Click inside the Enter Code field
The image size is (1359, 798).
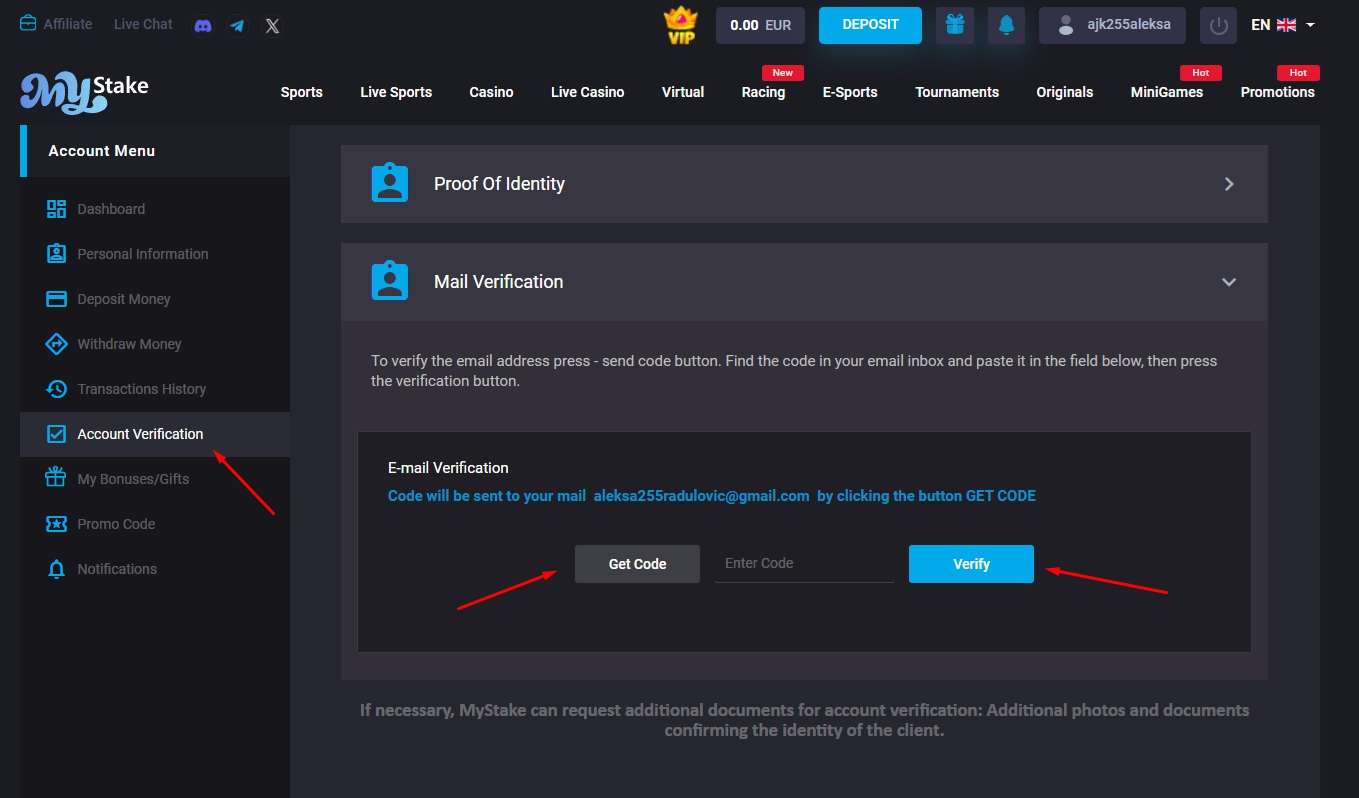(803, 563)
